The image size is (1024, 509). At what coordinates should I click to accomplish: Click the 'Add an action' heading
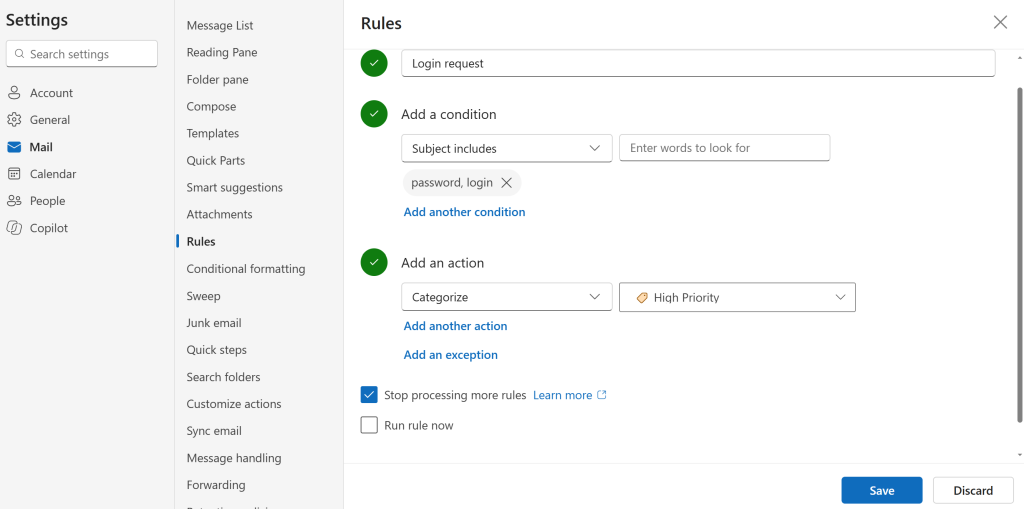point(443,263)
